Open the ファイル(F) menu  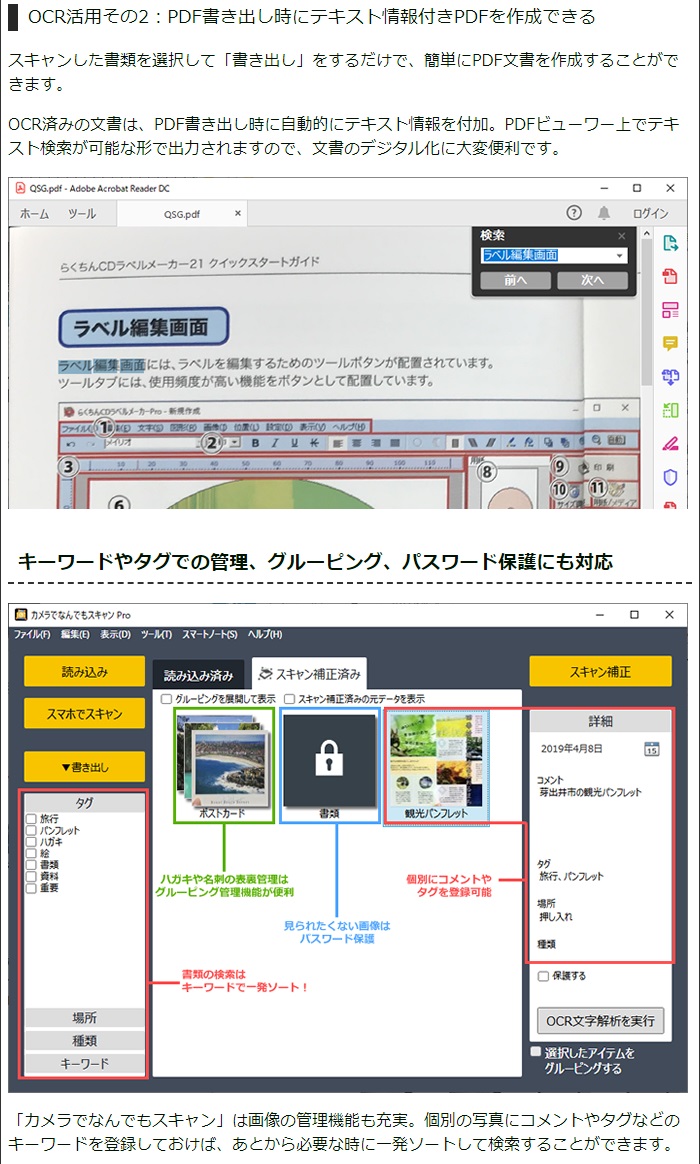32,635
